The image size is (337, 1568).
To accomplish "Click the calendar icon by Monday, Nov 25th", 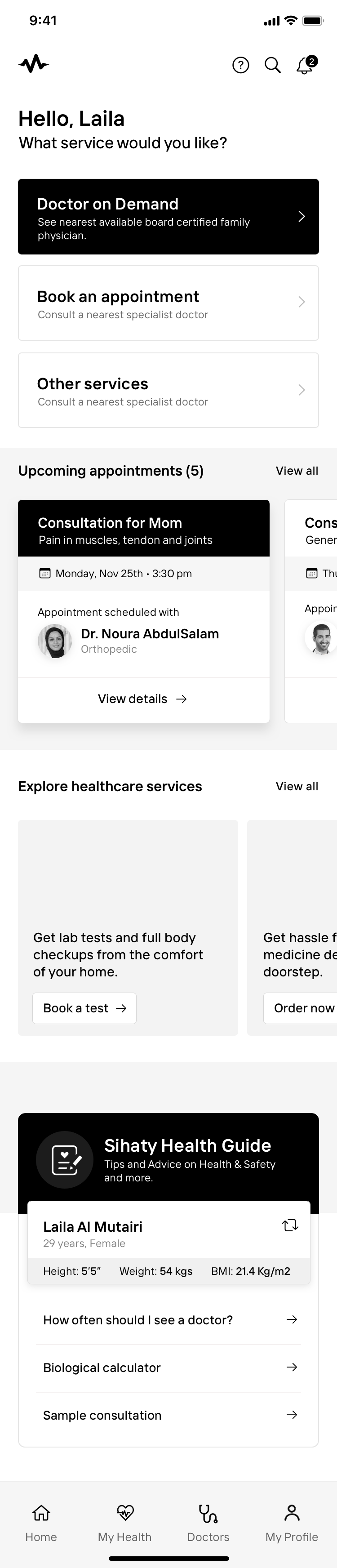I will [x=44, y=574].
